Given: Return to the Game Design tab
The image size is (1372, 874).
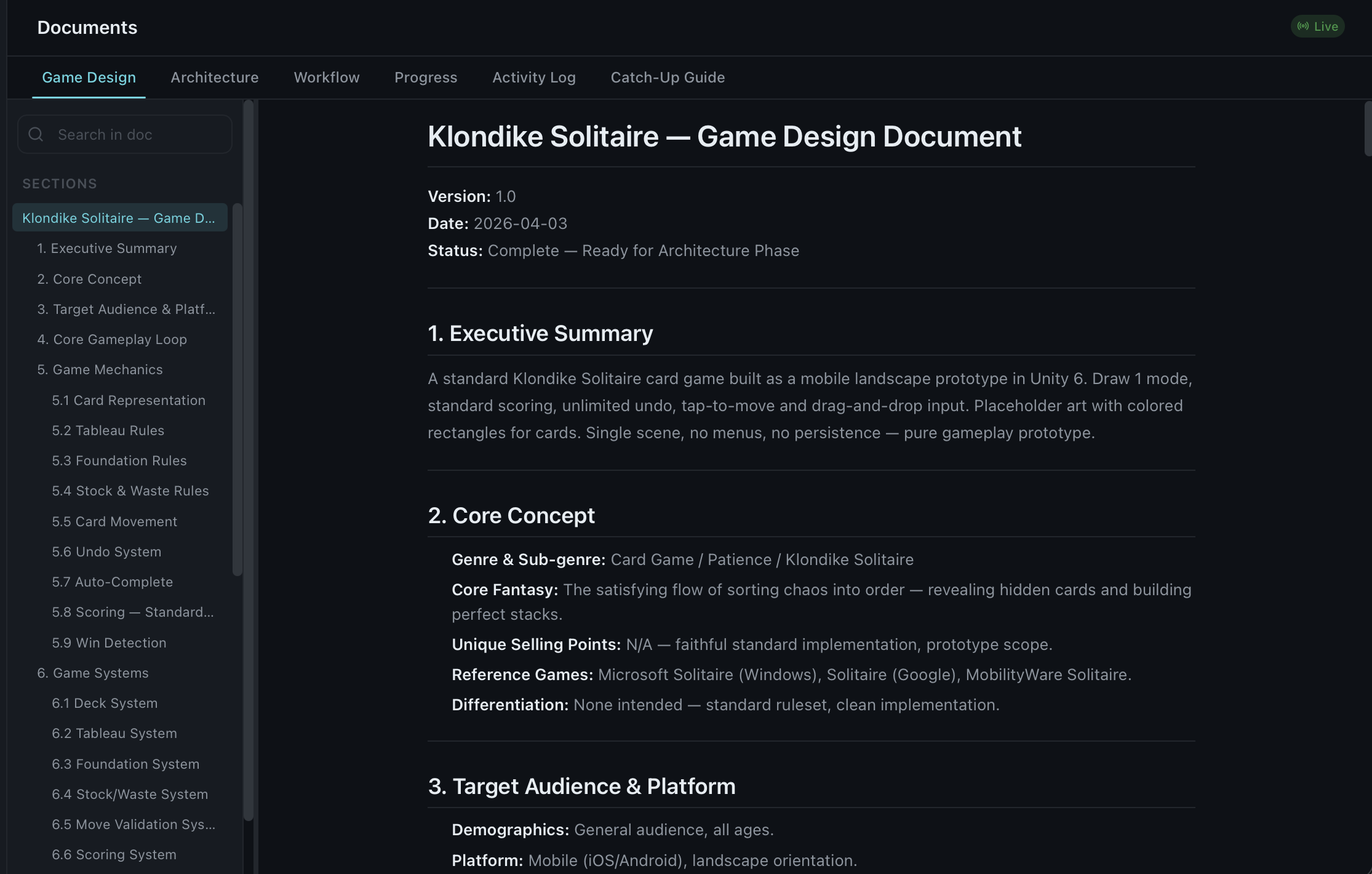Looking at the screenshot, I should click(x=89, y=78).
